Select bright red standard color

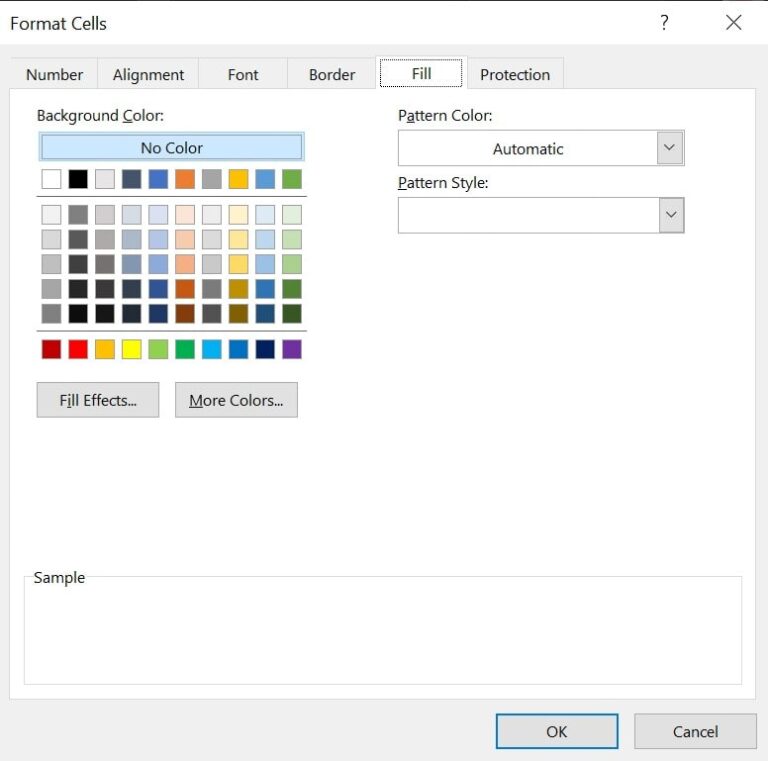78,349
